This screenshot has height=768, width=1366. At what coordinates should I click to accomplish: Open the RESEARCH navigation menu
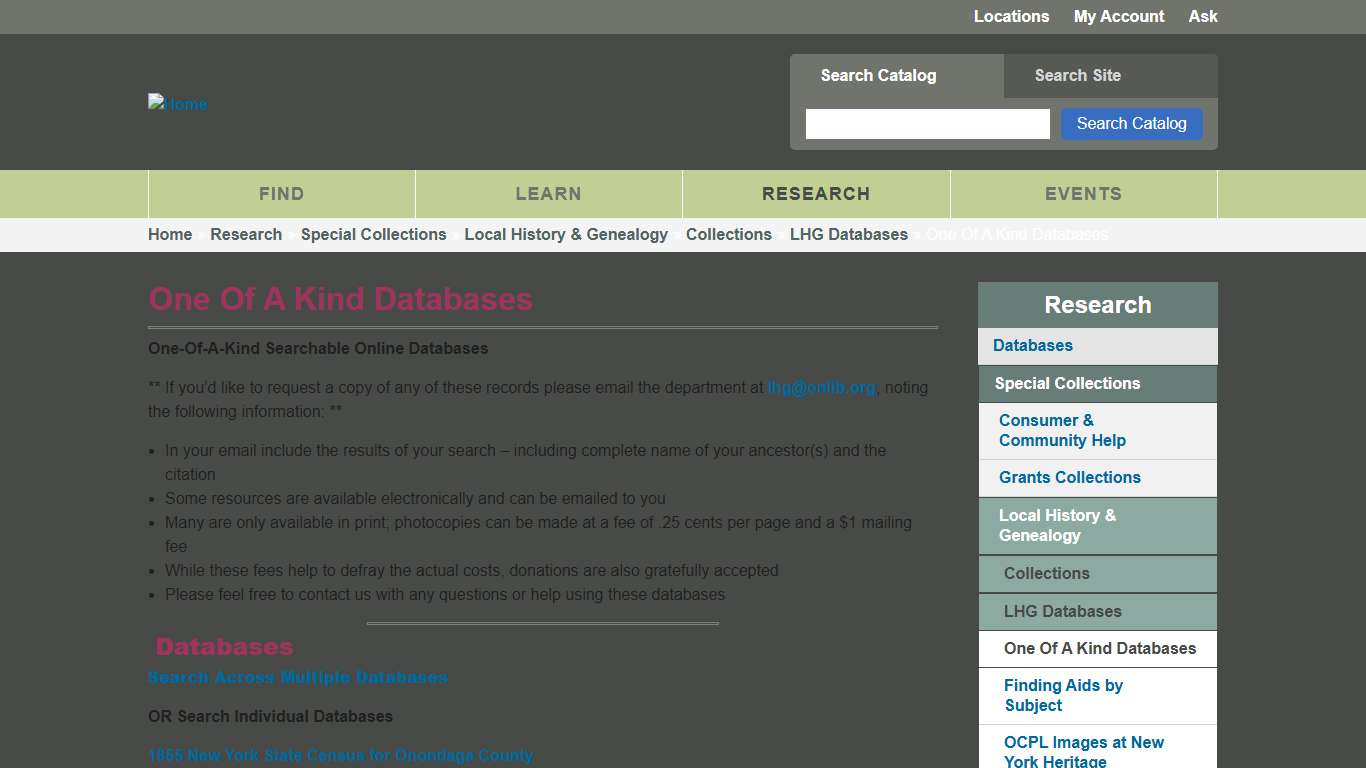(x=815, y=193)
